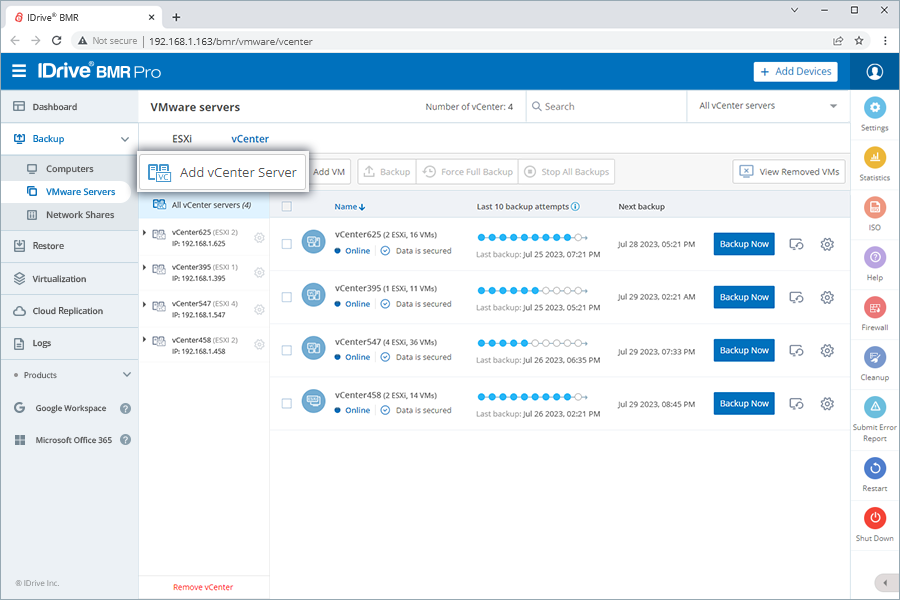The image size is (900, 600).
Task: Click vCenter625 backup attempts progress dots
Action: 532,237
